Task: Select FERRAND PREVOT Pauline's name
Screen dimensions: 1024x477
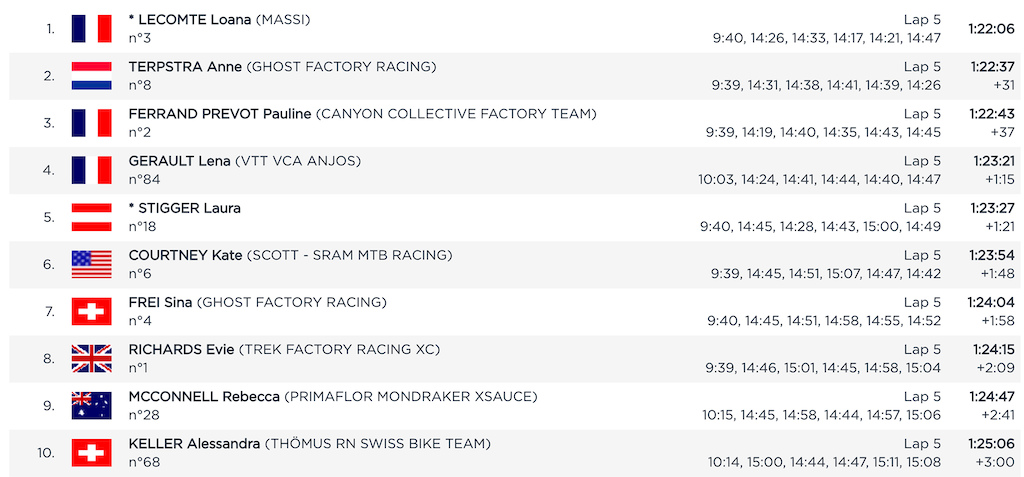Action: pos(220,114)
